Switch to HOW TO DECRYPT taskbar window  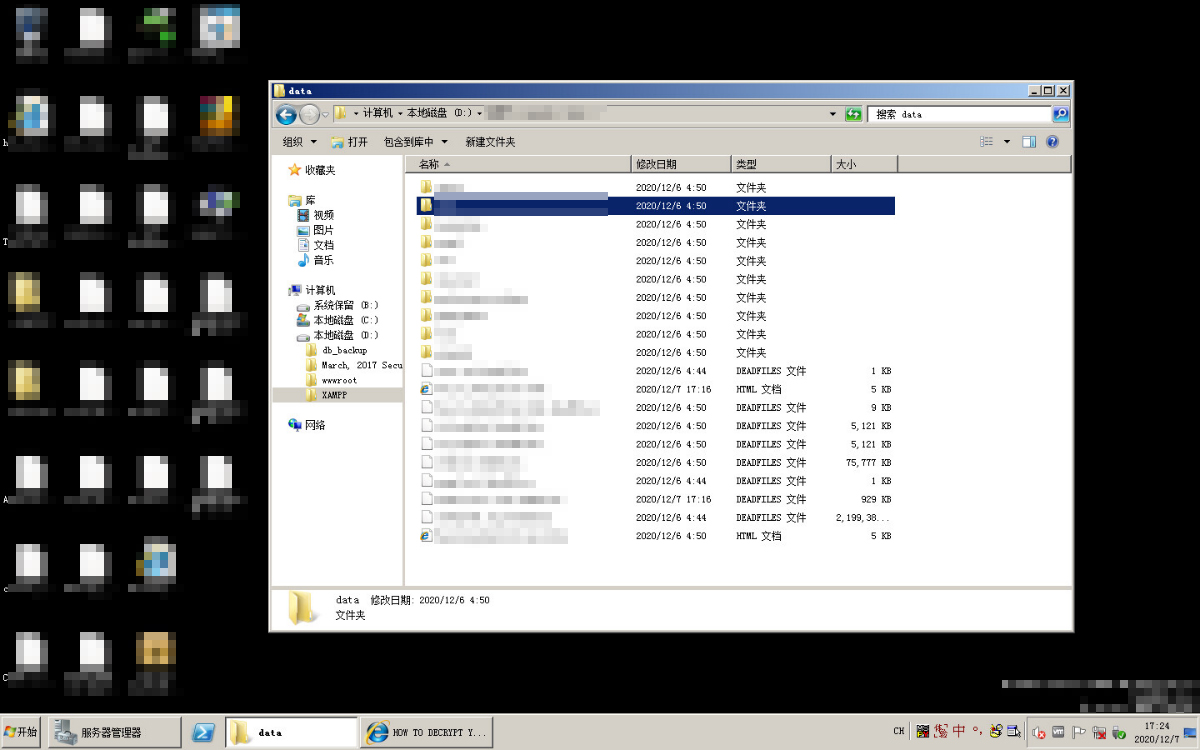pyautogui.click(x=427, y=732)
